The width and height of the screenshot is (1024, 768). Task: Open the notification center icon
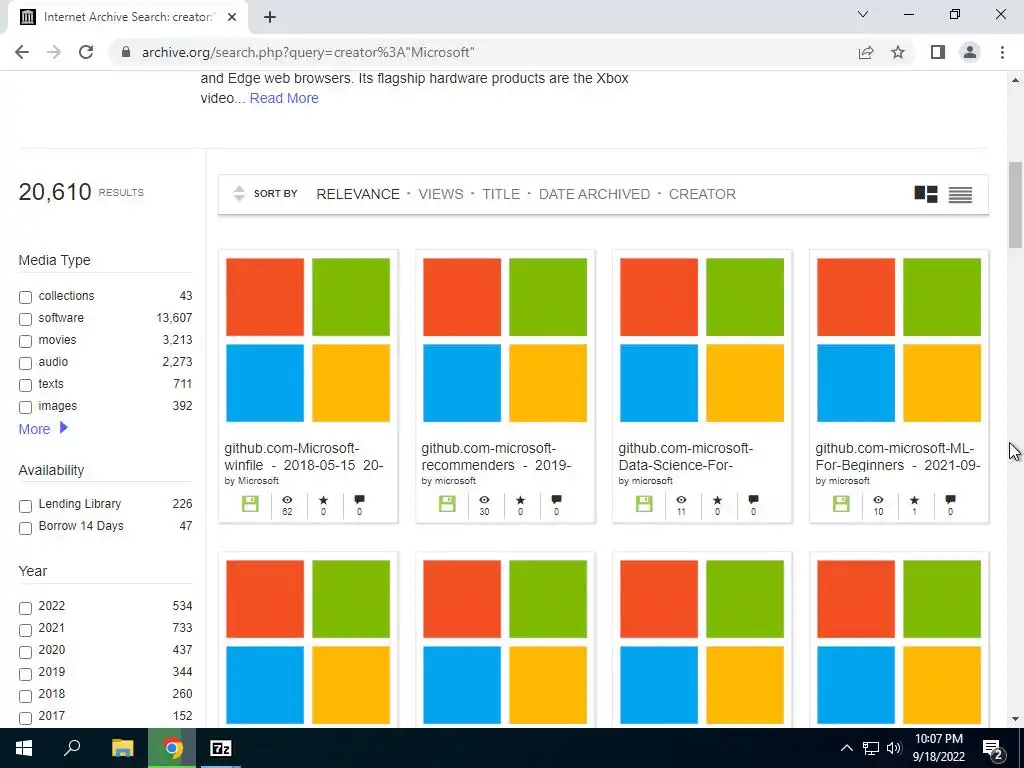(993, 748)
